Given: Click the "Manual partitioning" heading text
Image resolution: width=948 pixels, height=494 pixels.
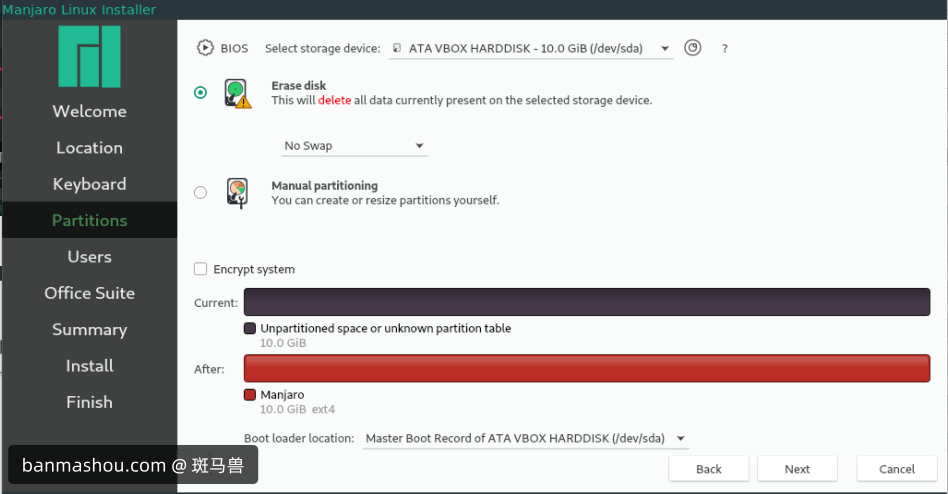Looking at the screenshot, I should (x=325, y=186).
